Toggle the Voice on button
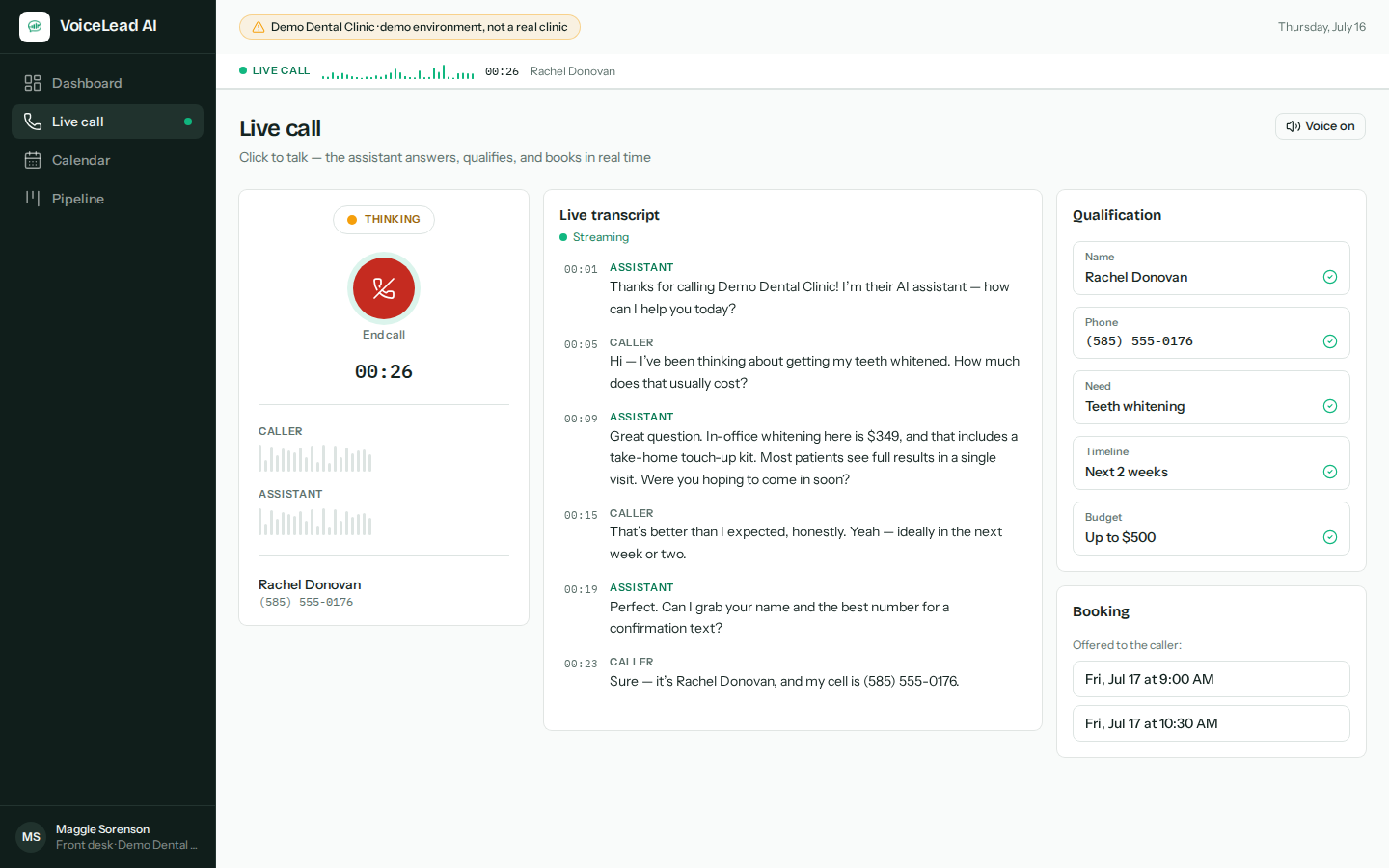This screenshot has width=1389, height=868. pyautogui.click(x=1320, y=126)
